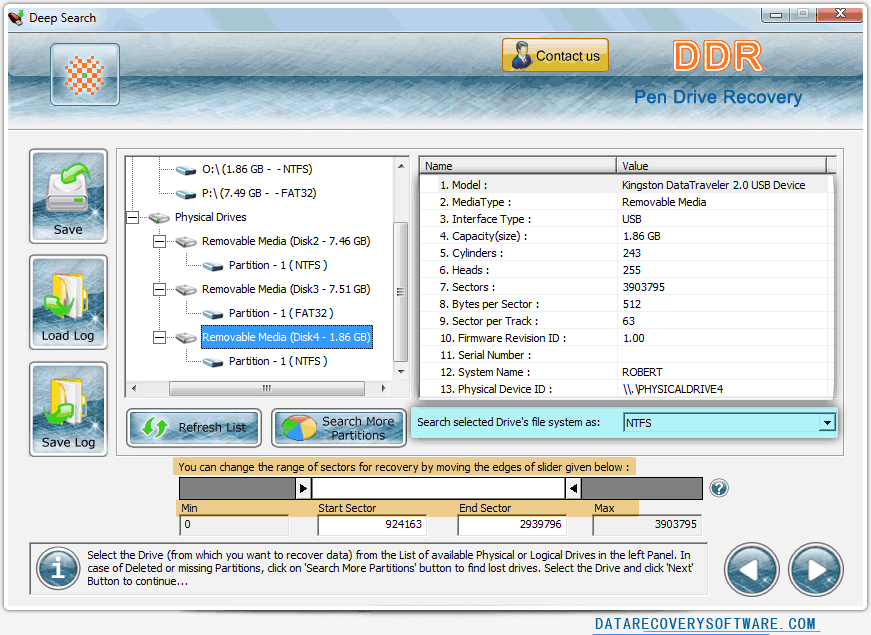Collapse Removable Media (Disk4 - 1.86 GB)
Image resolution: width=871 pixels, height=635 pixels.
(x=159, y=337)
